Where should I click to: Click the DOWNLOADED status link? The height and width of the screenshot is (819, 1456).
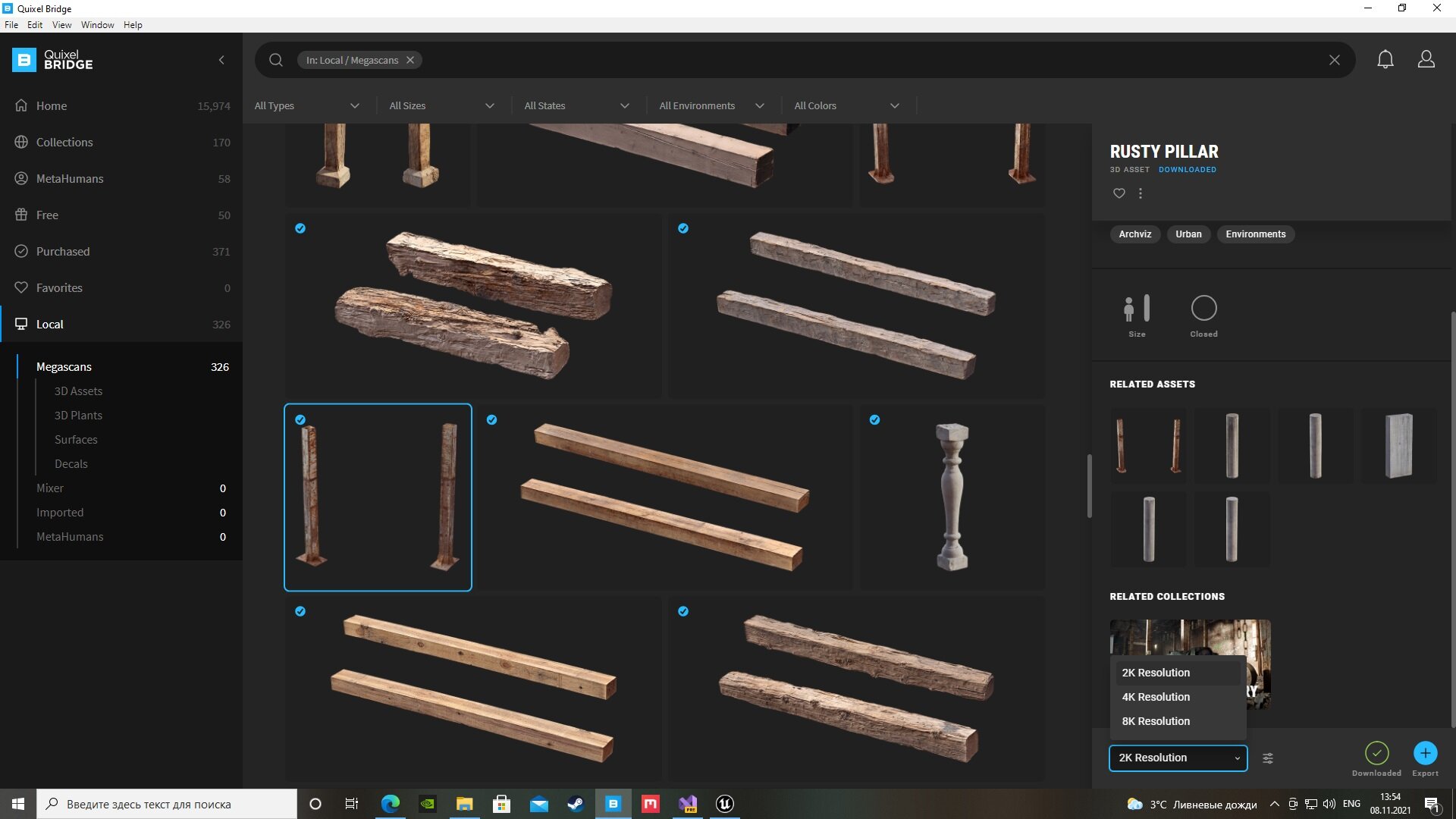[1188, 170]
